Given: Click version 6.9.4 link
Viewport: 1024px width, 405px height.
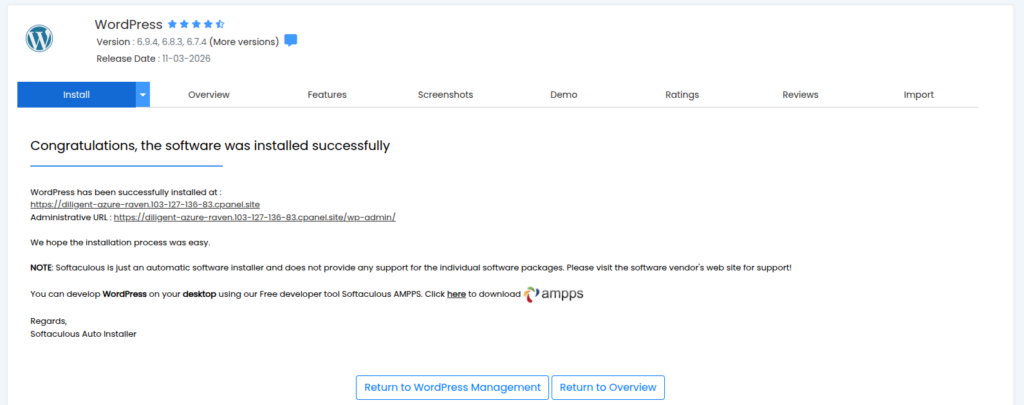Looking at the screenshot, I should click(147, 42).
